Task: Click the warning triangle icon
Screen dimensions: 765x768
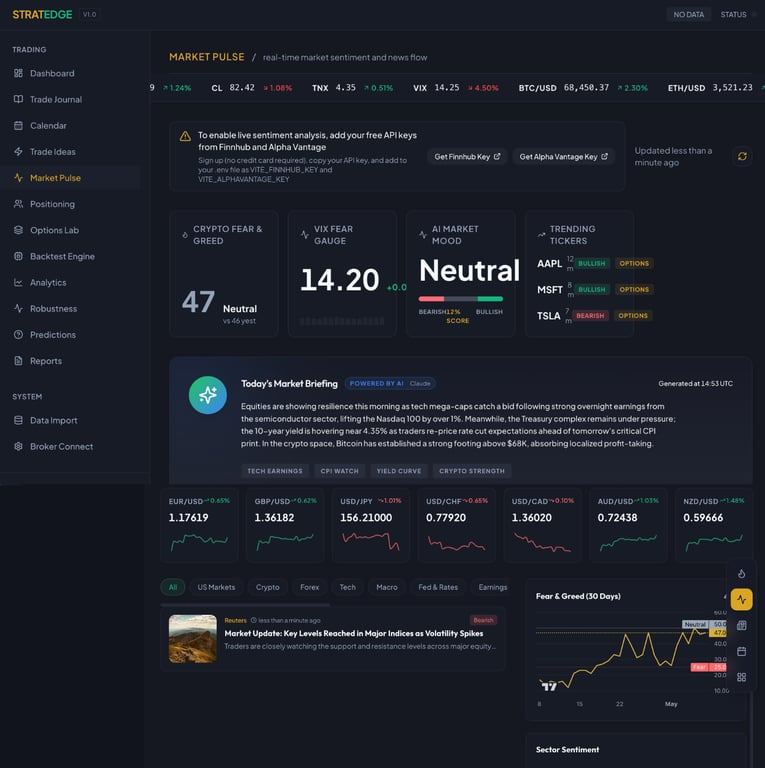Action: coord(185,136)
